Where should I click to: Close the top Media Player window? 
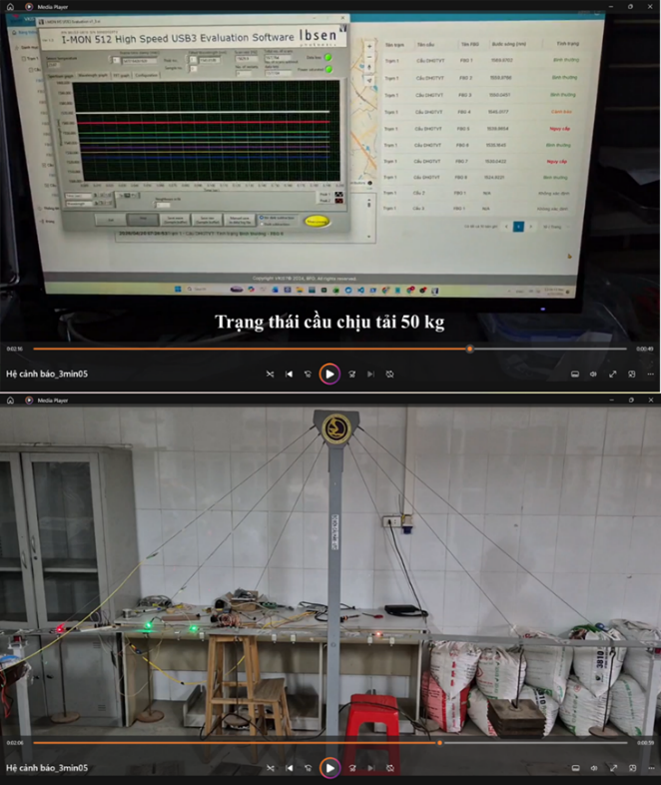[x=650, y=7]
